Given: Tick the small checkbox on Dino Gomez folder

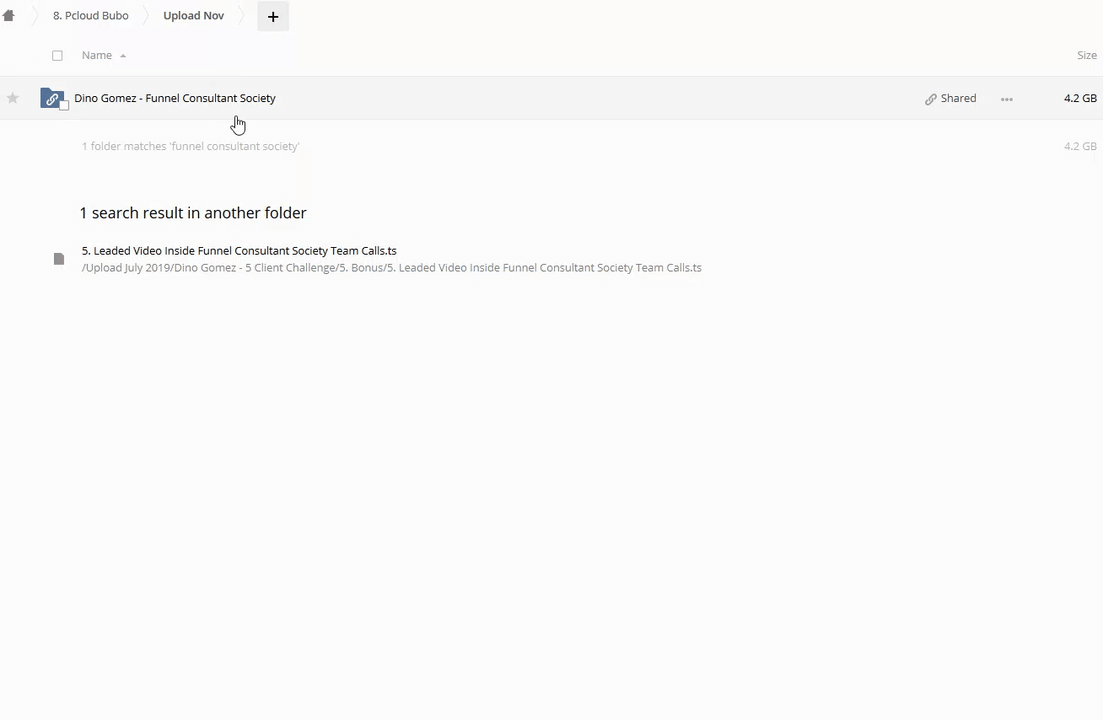Looking at the screenshot, I should click(65, 106).
